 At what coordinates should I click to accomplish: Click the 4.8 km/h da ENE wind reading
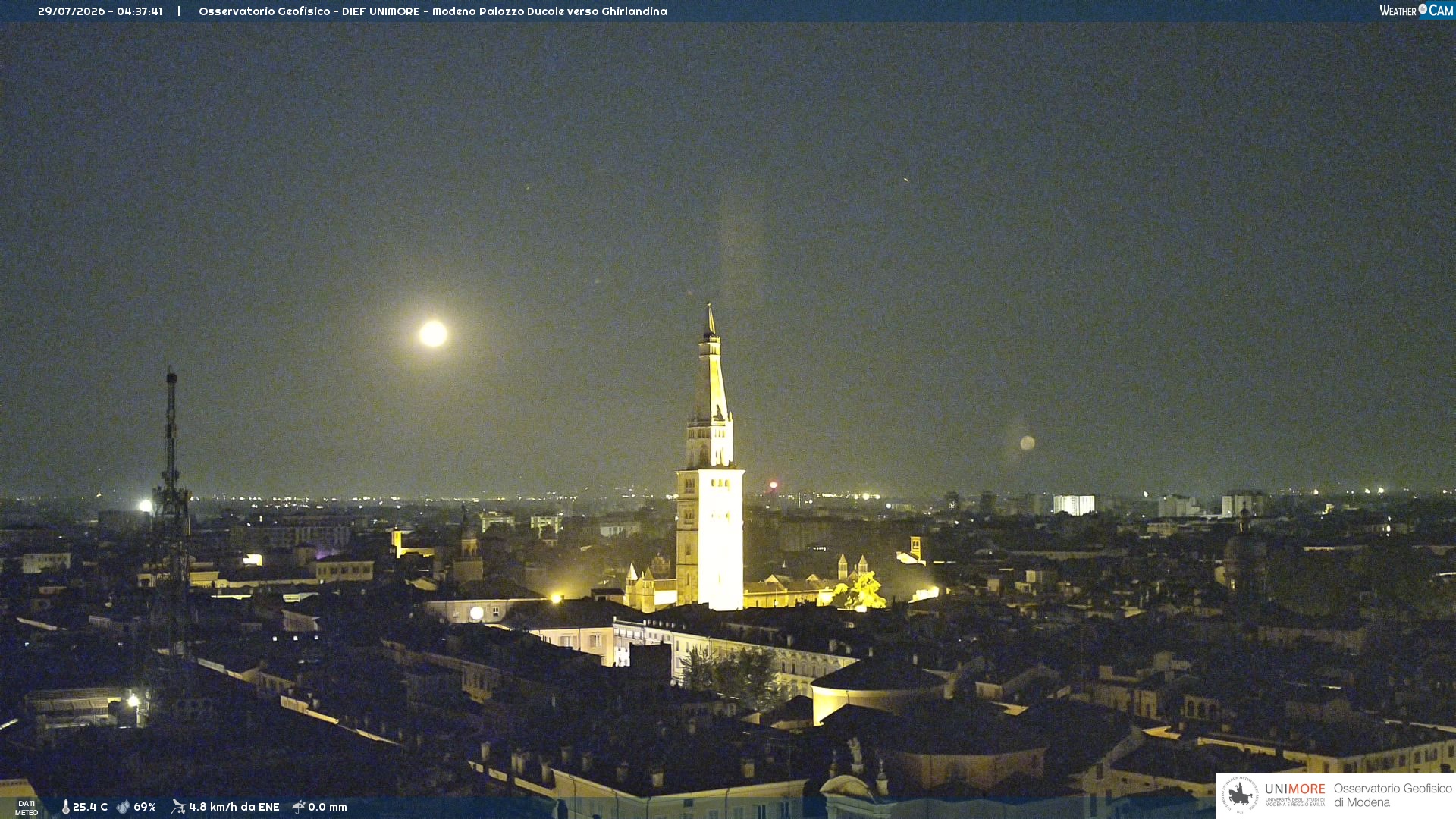coord(234,807)
